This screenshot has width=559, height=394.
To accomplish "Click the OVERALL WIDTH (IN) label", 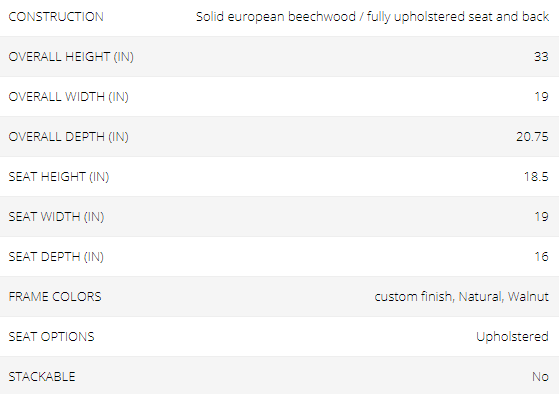I will [x=68, y=97].
